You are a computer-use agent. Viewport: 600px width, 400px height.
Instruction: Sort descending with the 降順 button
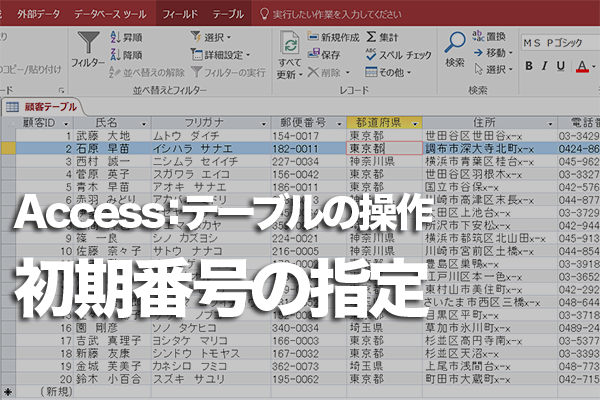(x=126, y=55)
